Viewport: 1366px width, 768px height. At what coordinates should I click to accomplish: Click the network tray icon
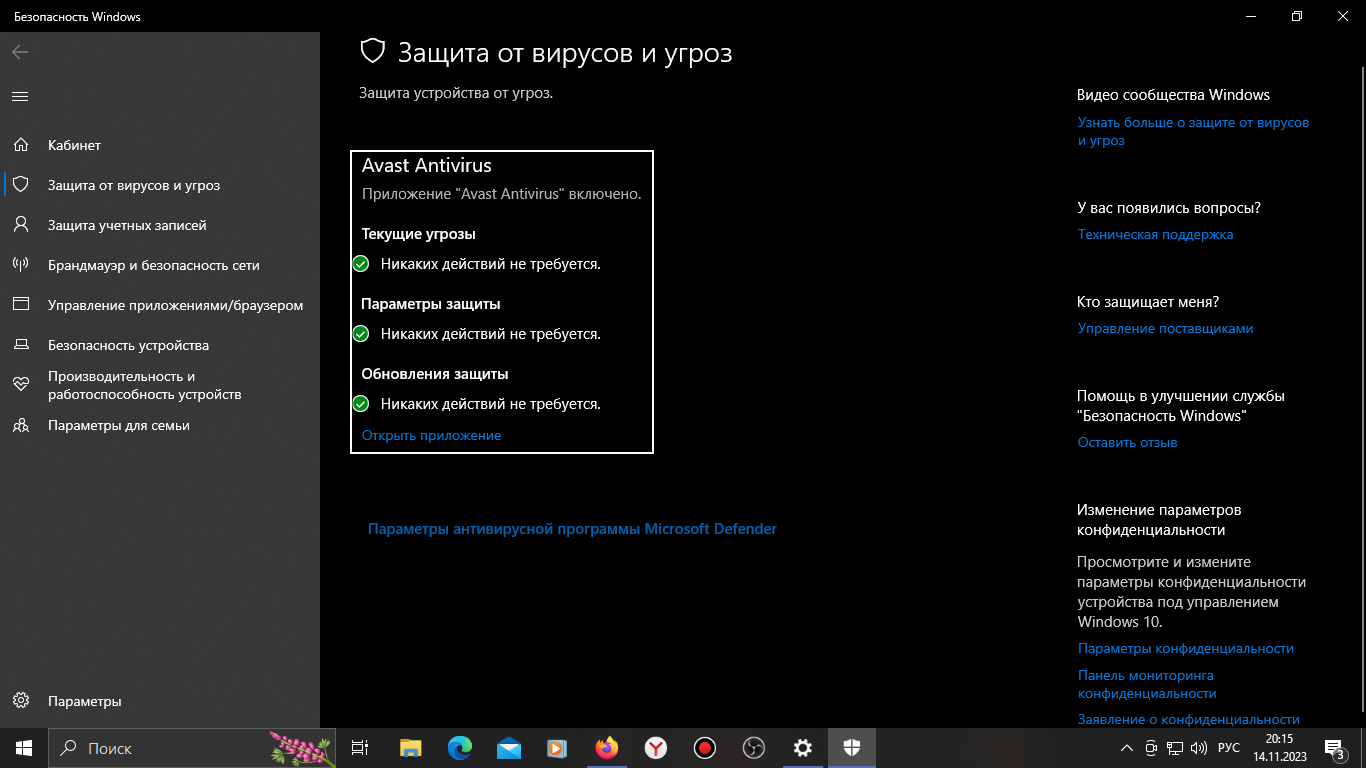pos(1176,748)
